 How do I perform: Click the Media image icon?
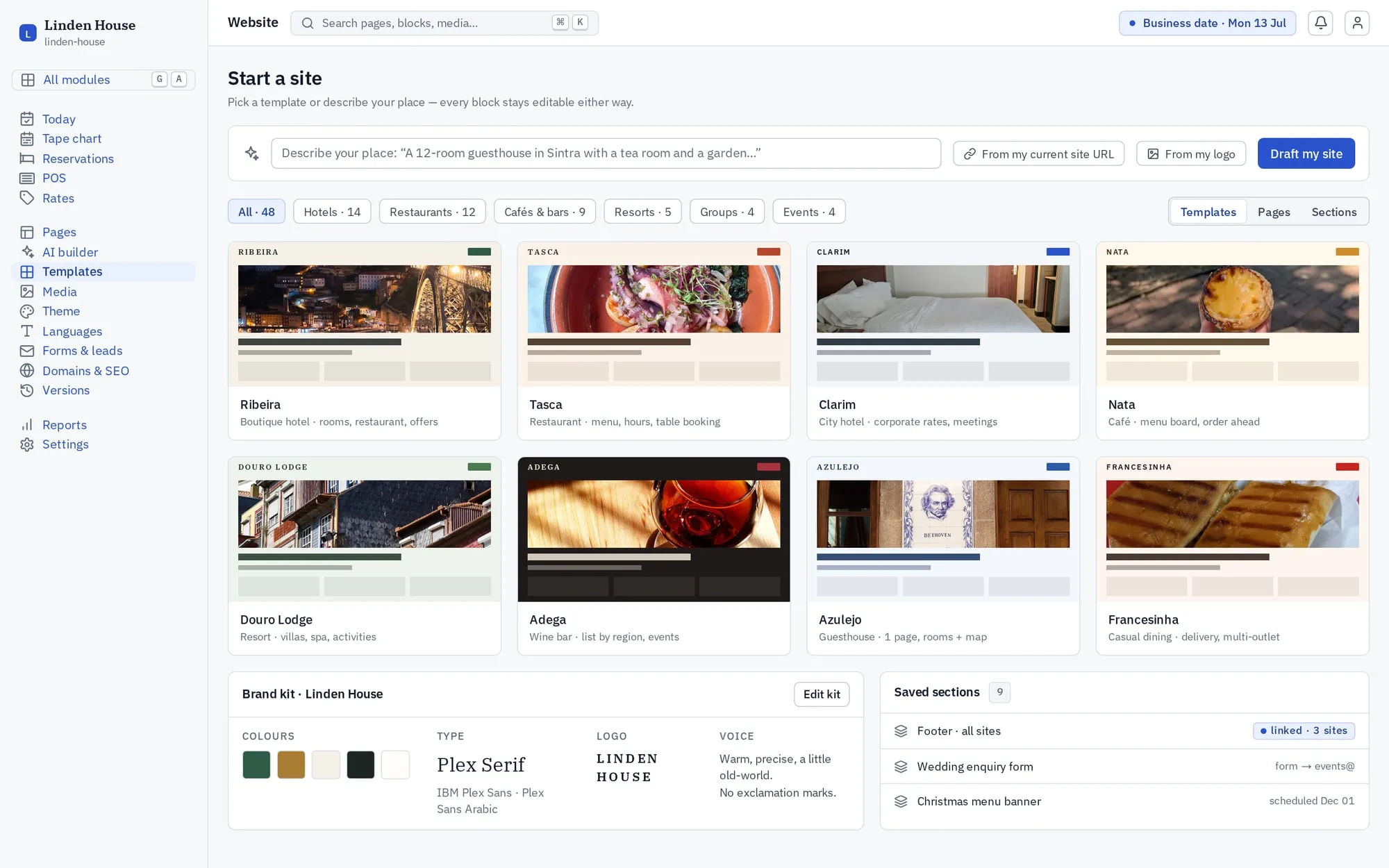pyautogui.click(x=27, y=292)
